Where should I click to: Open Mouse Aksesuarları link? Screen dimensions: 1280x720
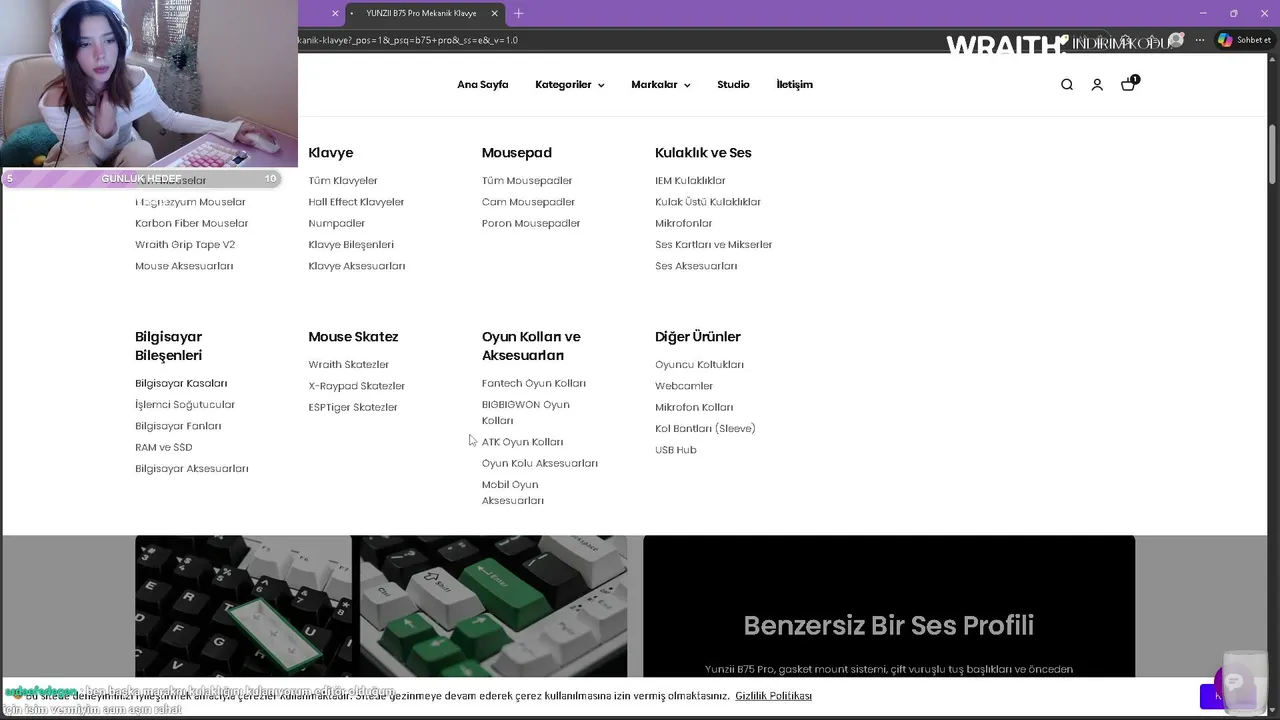pyautogui.click(x=184, y=266)
